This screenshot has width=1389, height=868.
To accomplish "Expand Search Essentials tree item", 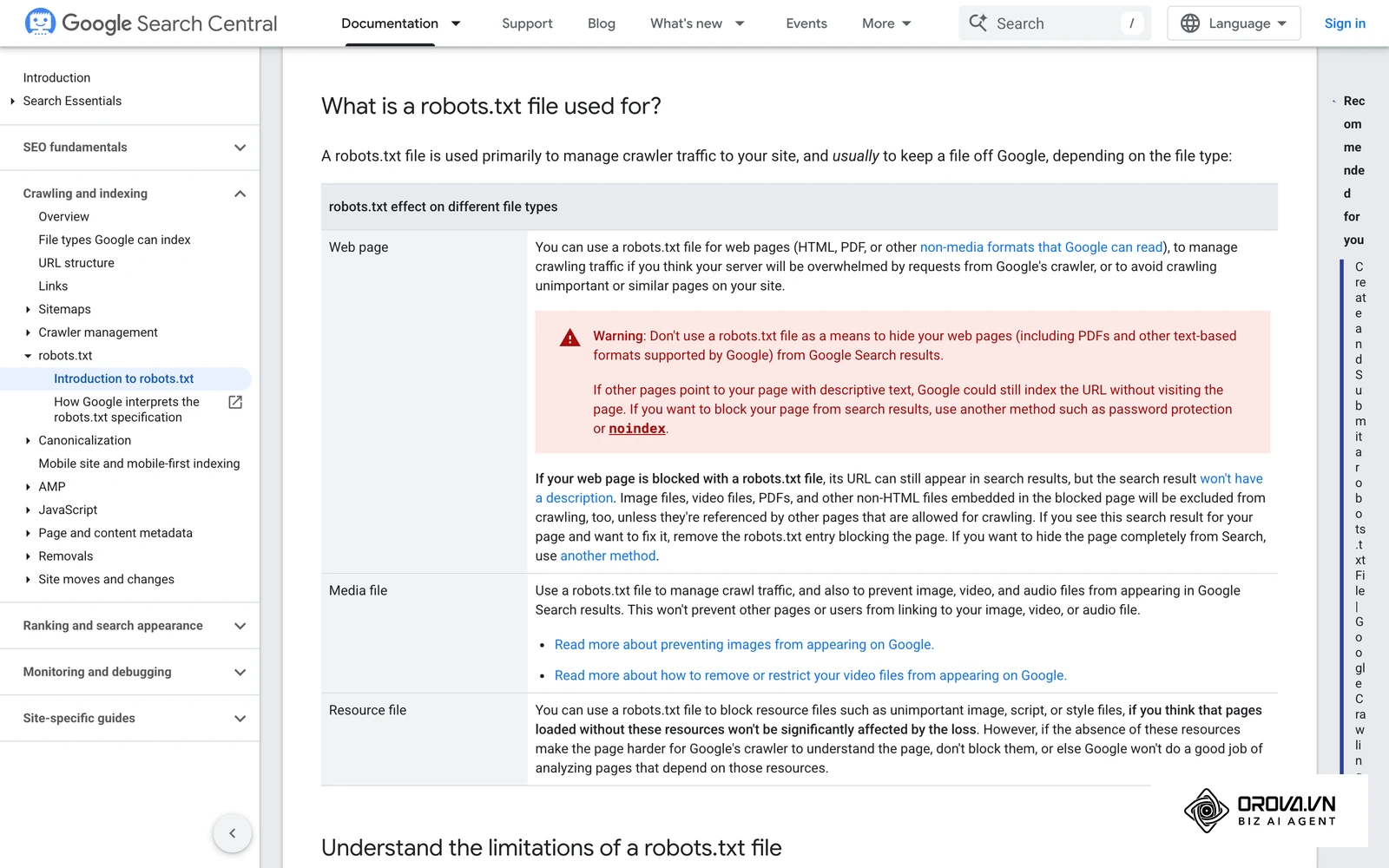I will coord(12,102).
